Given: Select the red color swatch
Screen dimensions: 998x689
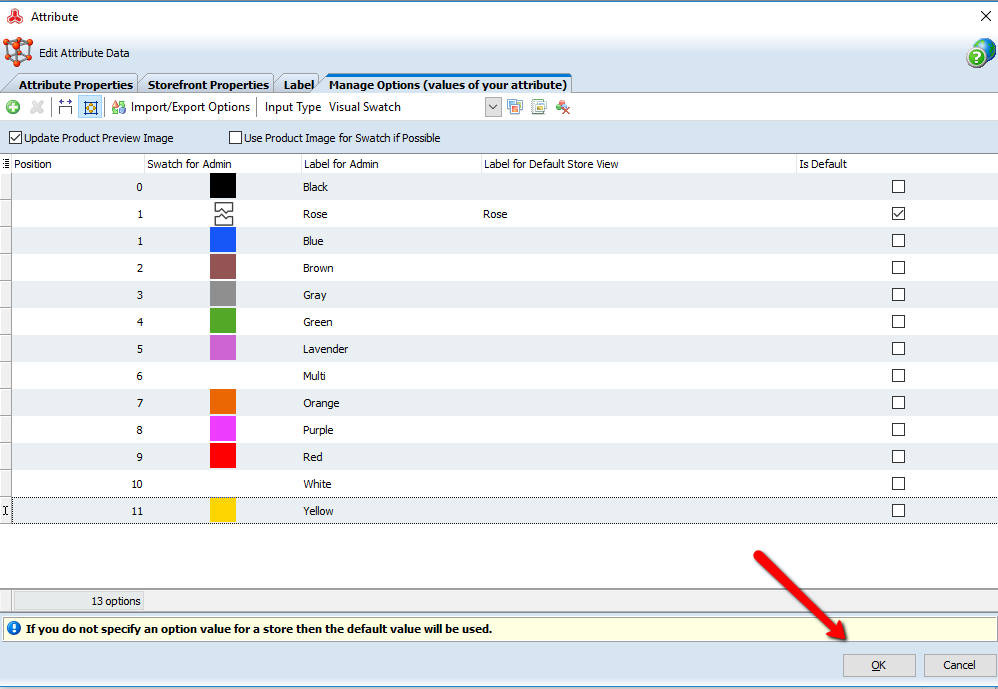Looking at the screenshot, I should [x=223, y=457].
